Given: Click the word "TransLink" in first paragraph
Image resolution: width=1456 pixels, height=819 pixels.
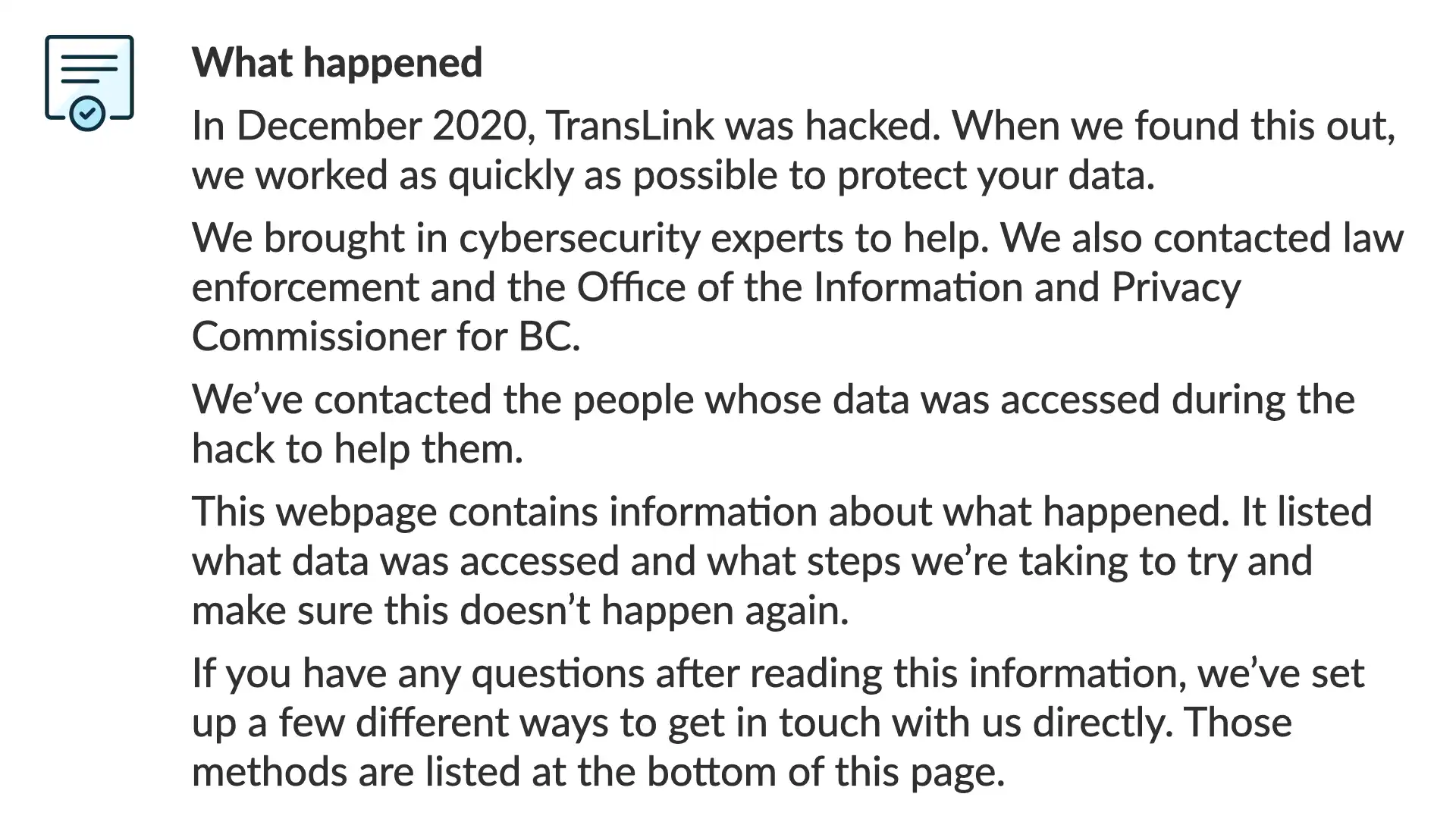Looking at the screenshot, I should tap(630, 125).
